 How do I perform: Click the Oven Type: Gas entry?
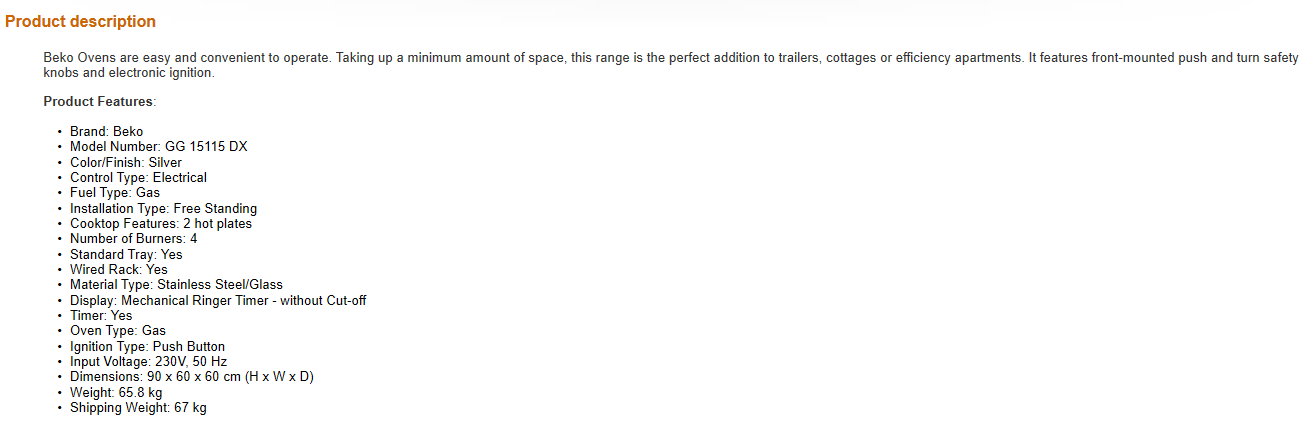(117, 330)
